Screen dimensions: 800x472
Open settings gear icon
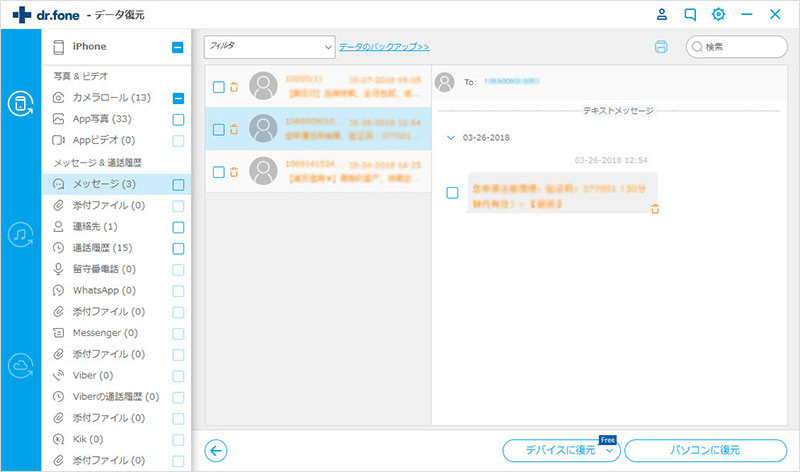click(x=718, y=14)
